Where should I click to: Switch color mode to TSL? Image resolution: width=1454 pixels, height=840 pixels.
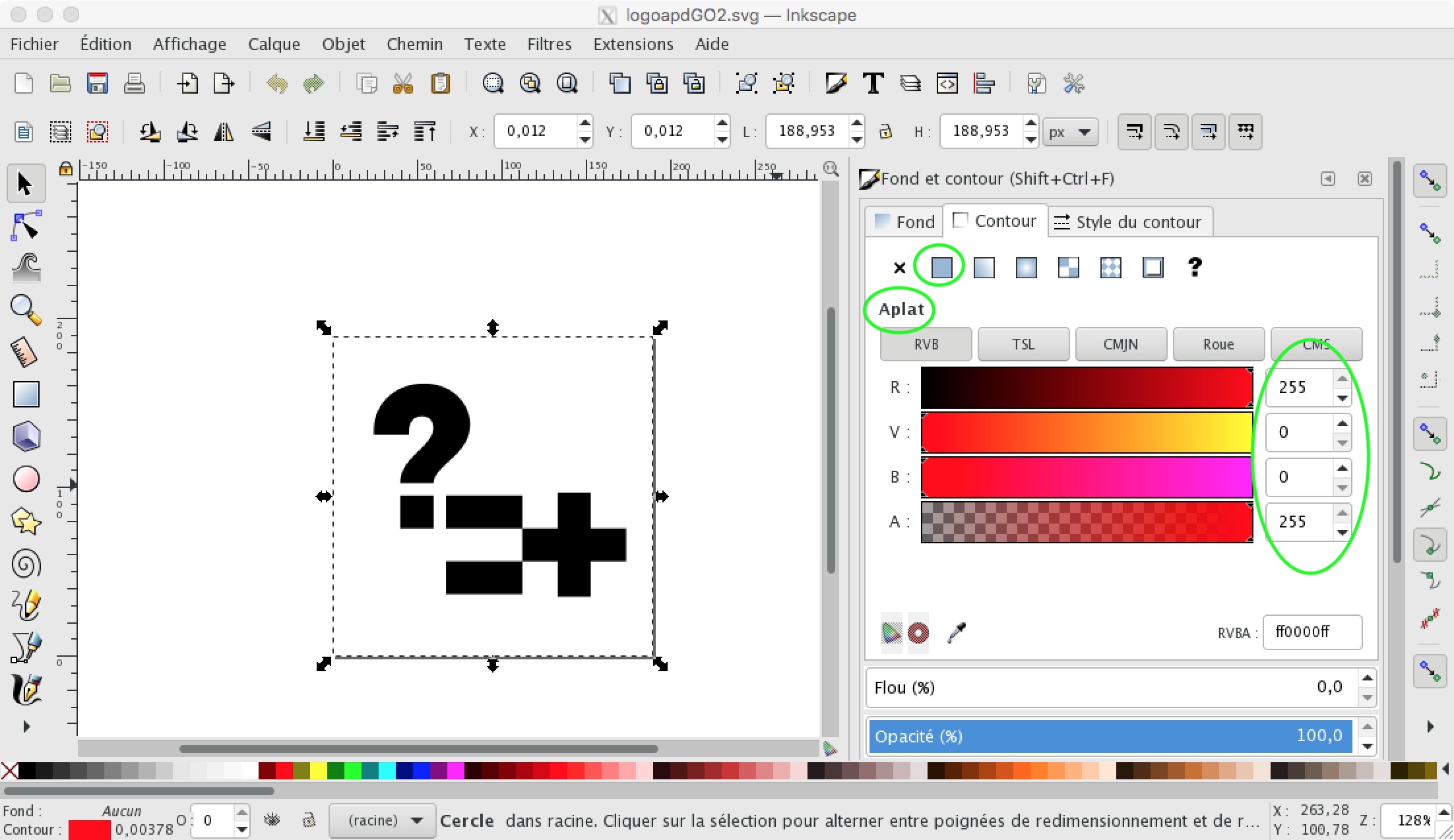point(1023,344)
